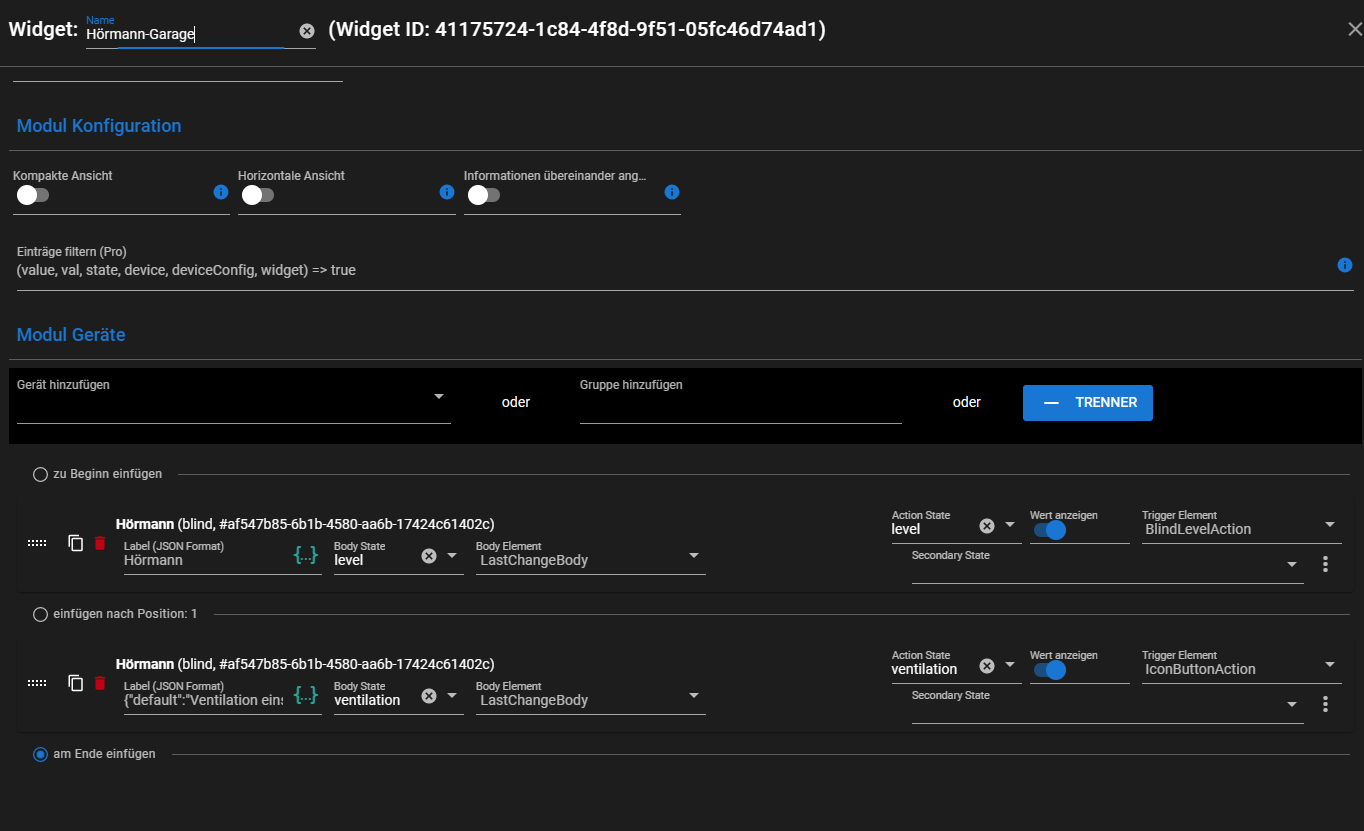Viewport: 1364px width, 831px height.
Task: Click the Gruppe hinzufügen field
Action: coord(741,401)
